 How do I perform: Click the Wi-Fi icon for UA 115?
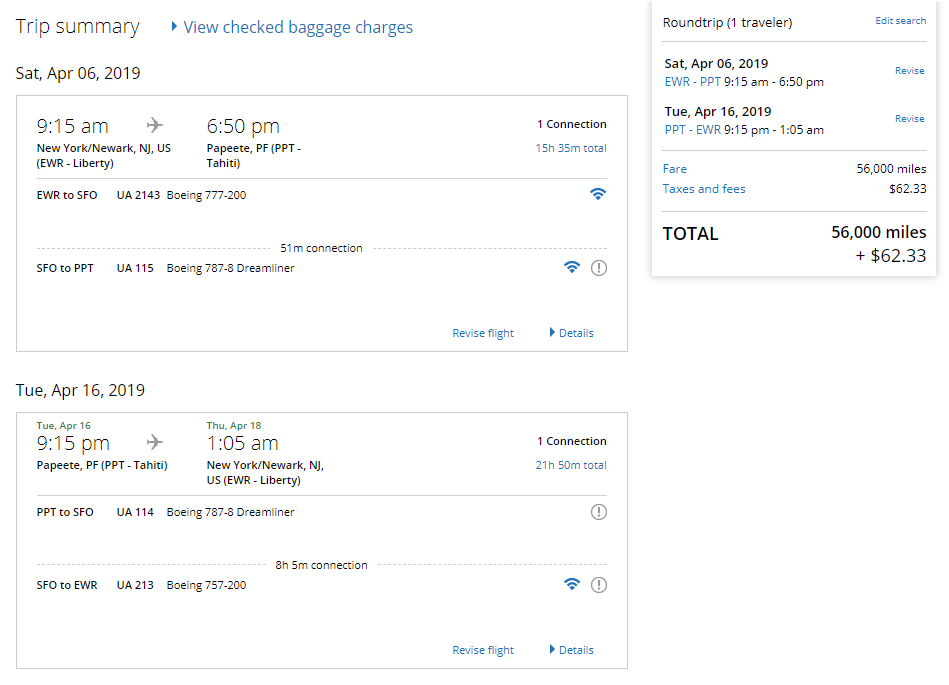pos(572,267)
